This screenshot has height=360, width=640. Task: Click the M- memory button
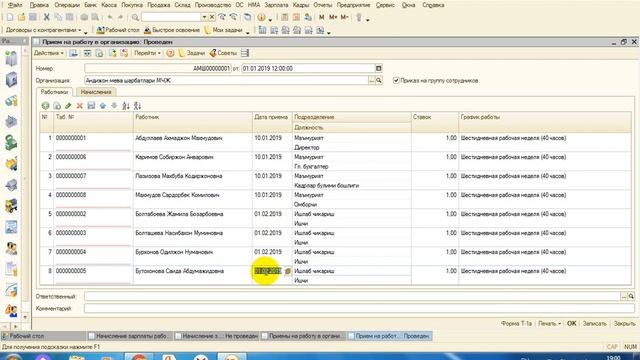pos(344,17)
